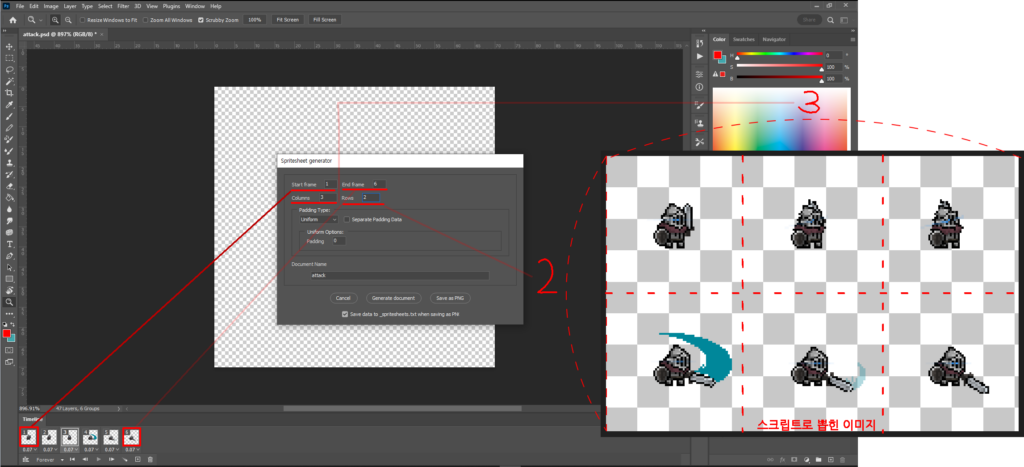Viewport: 1024px width, 467px height.
Task: Select the Magic Wand tool
Action: tap(9, 81)
